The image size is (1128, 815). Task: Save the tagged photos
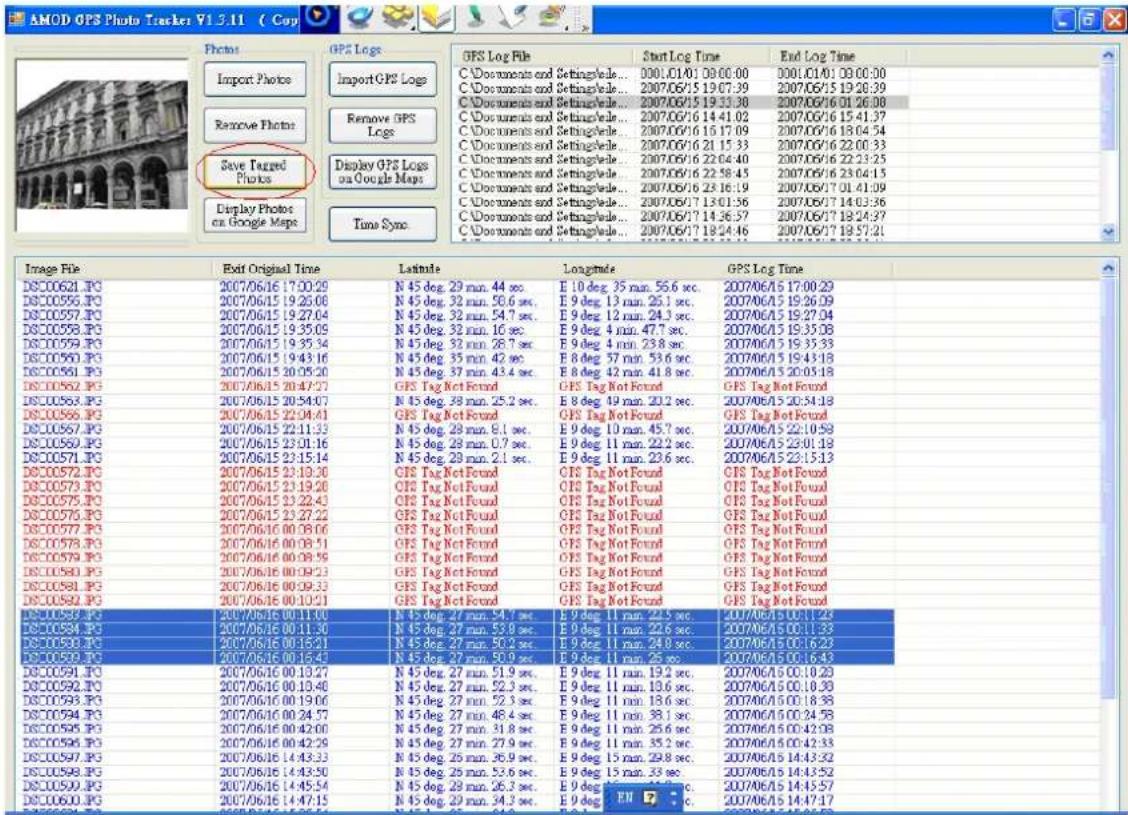click(254, 171)
